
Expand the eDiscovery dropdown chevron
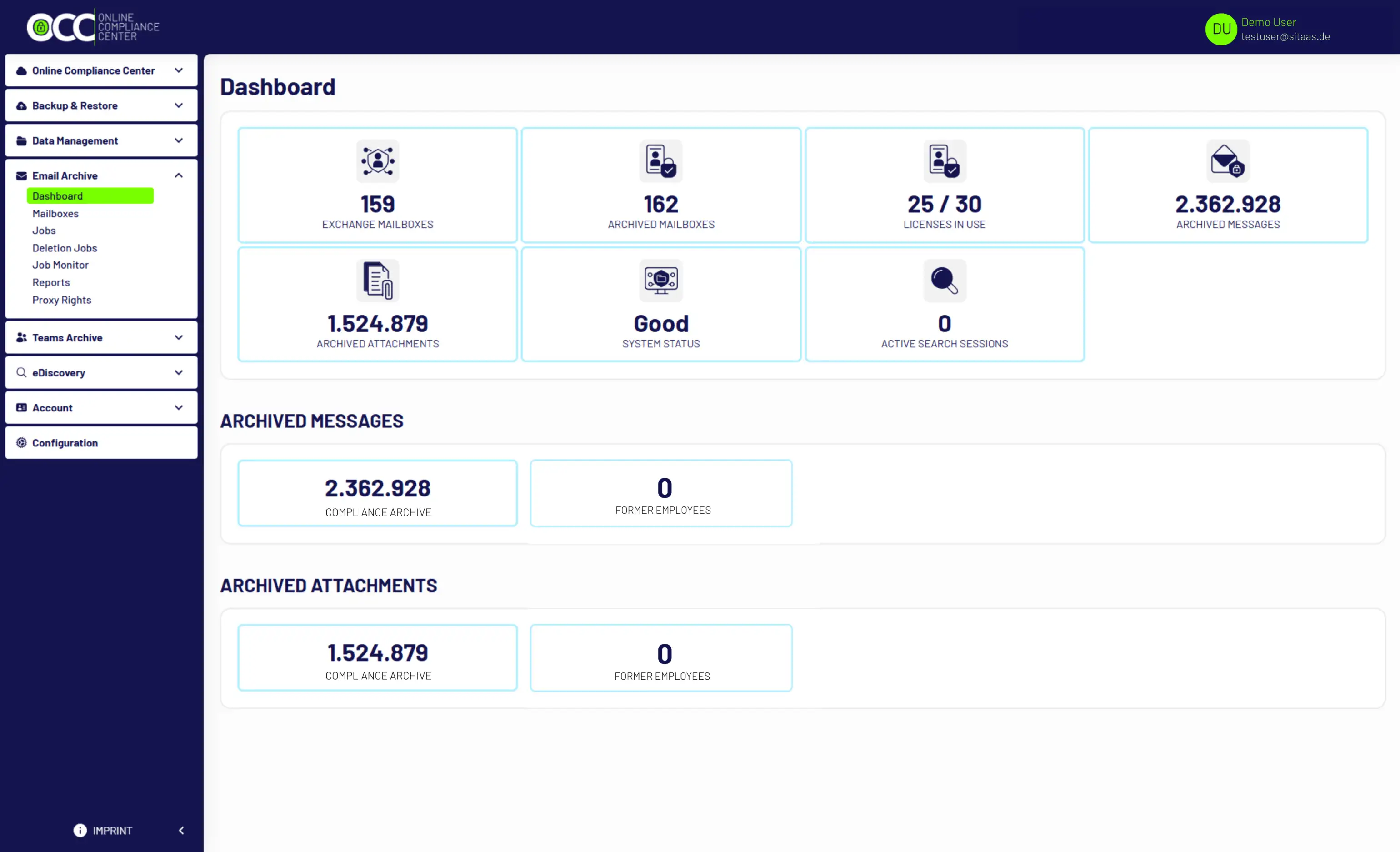178,373
